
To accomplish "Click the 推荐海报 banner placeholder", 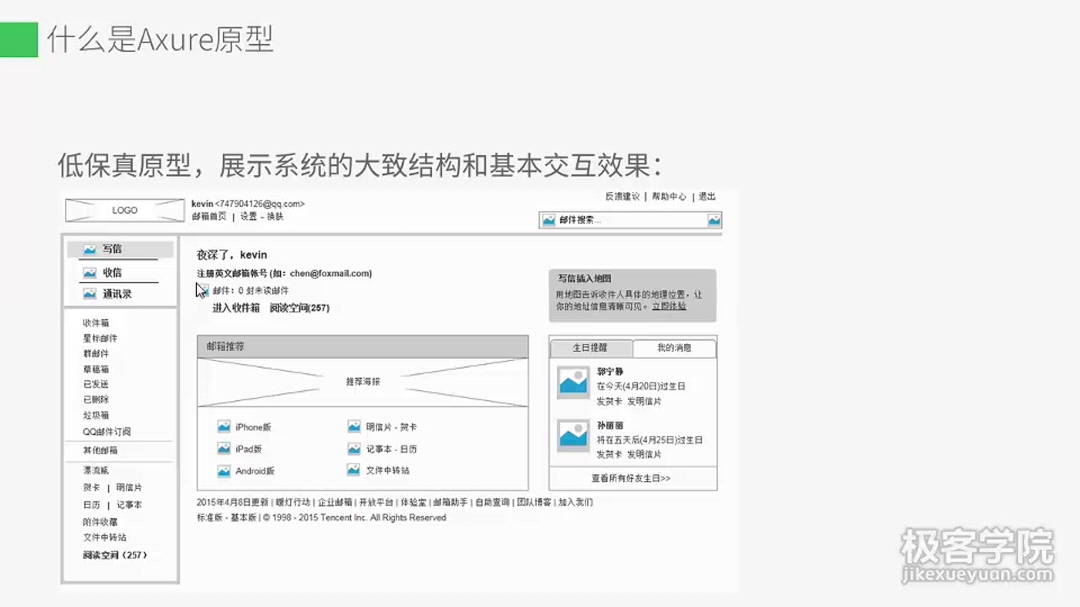I will pyautogui.click(x=363, y=382).
